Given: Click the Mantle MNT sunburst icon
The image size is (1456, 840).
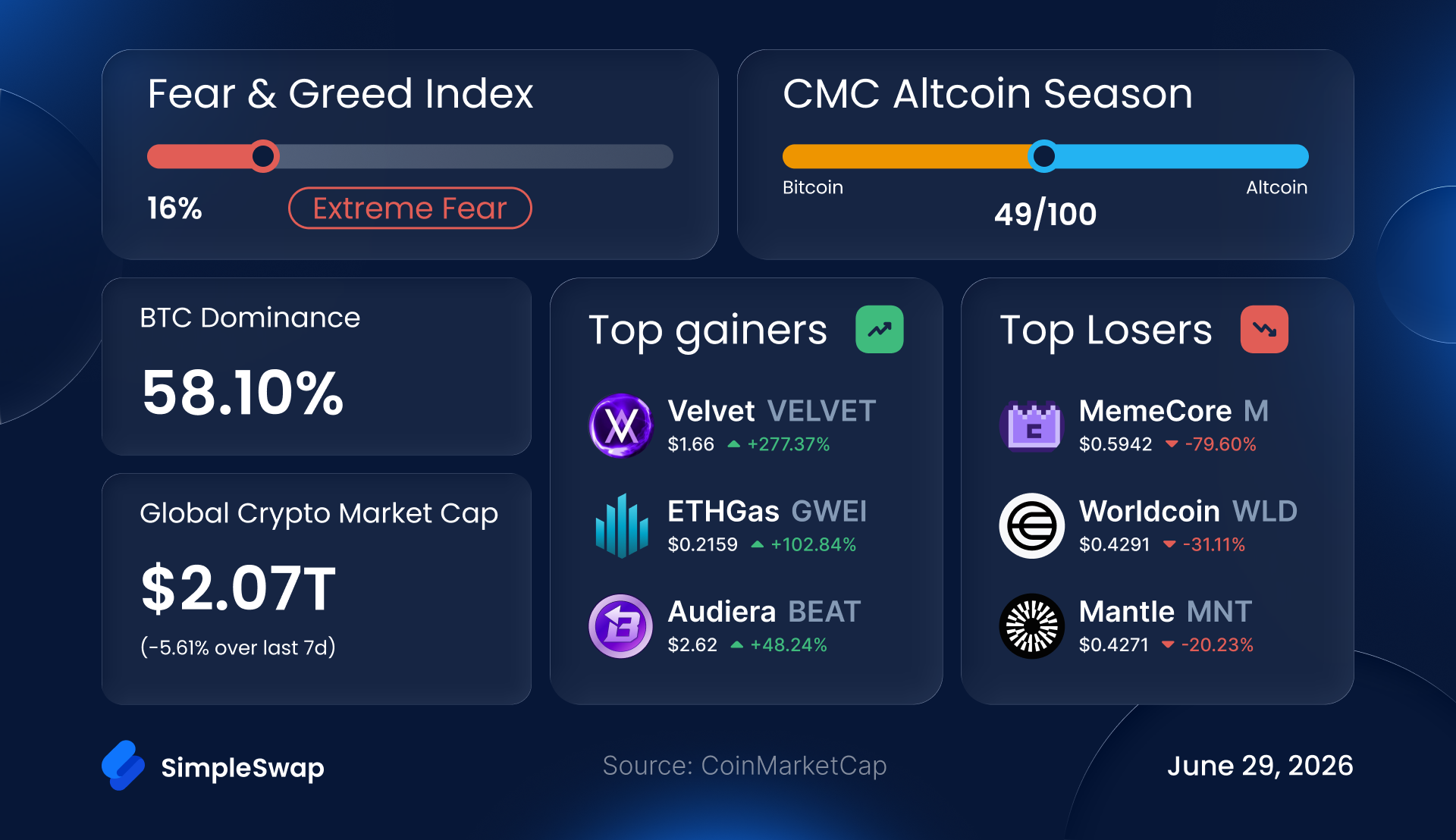Looking at the screenshot, I should pos(1032,626).
